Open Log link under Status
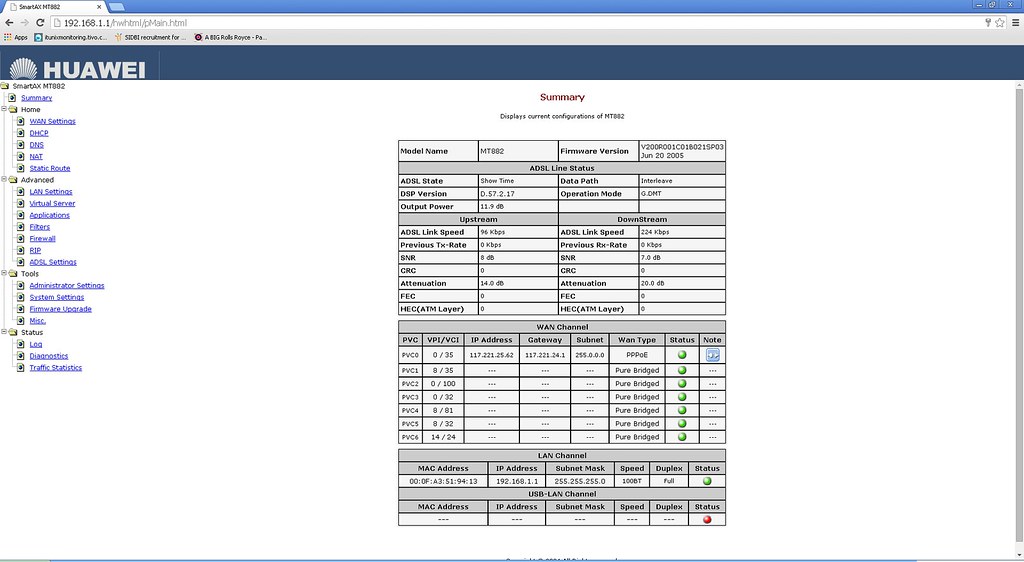The image size is (1024, 562). [x=36, y=345]
